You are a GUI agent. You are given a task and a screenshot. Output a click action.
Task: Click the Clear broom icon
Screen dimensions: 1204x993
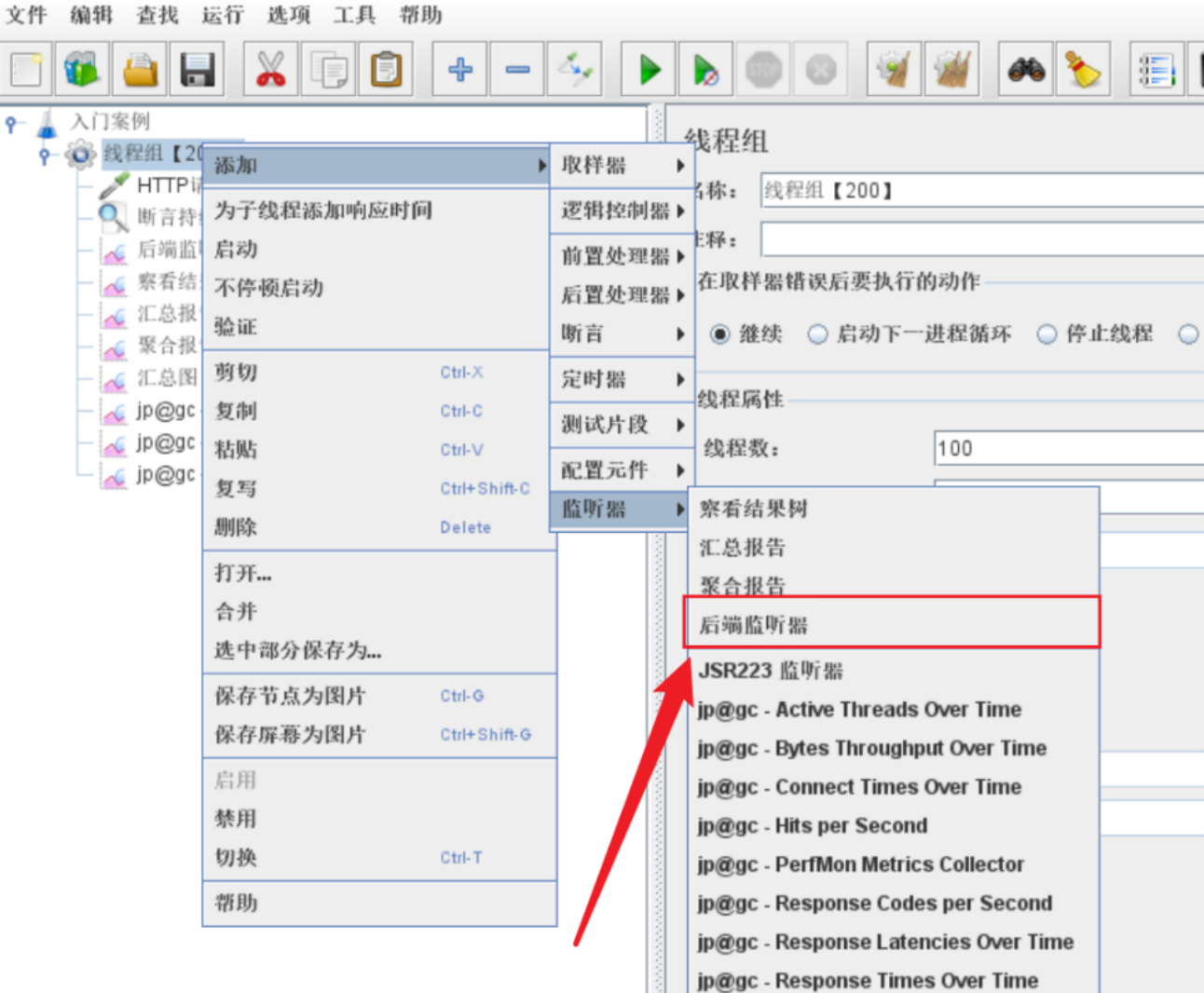(x=894, y=69)
